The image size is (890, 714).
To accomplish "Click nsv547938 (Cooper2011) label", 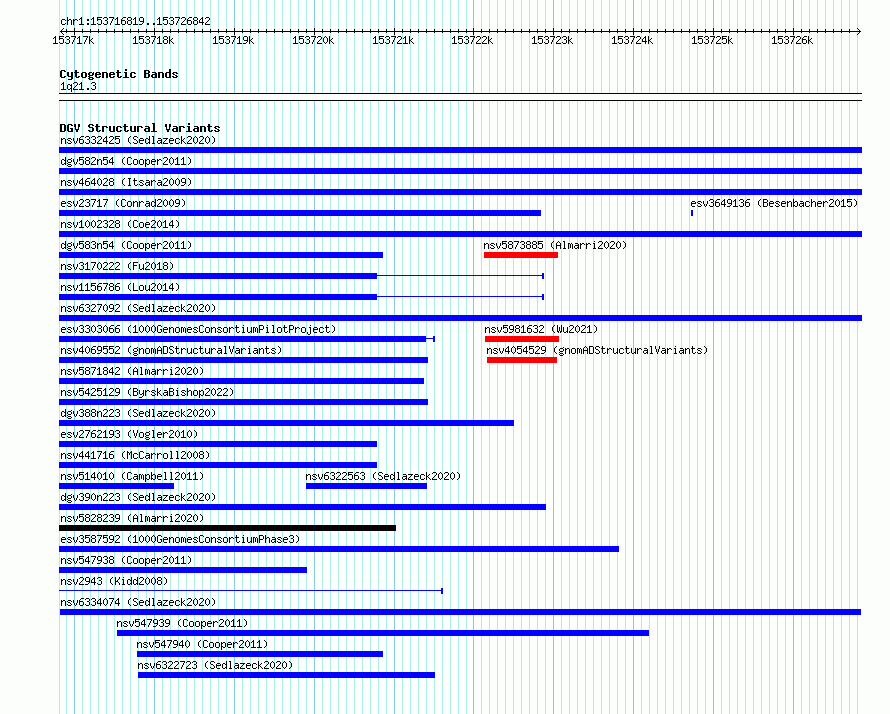I will pos(126,560).
